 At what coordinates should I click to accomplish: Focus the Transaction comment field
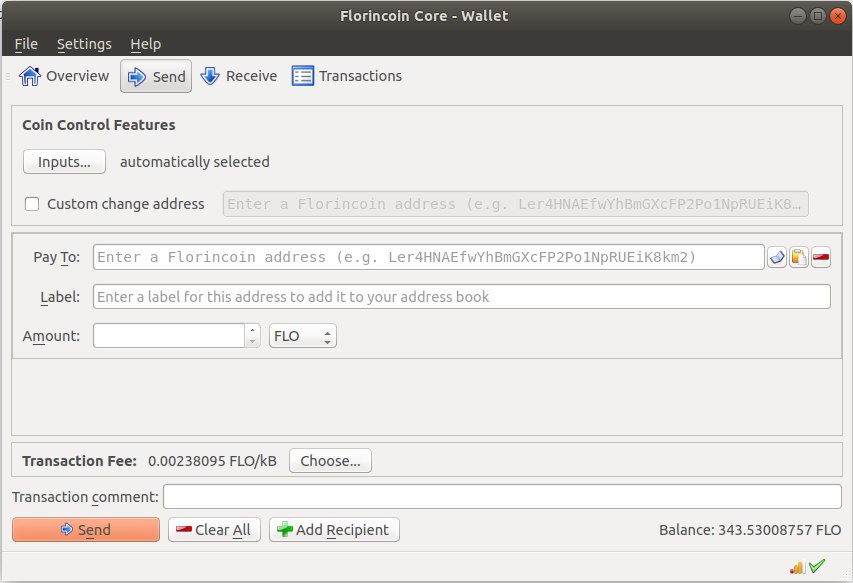[x=503, y=497]
